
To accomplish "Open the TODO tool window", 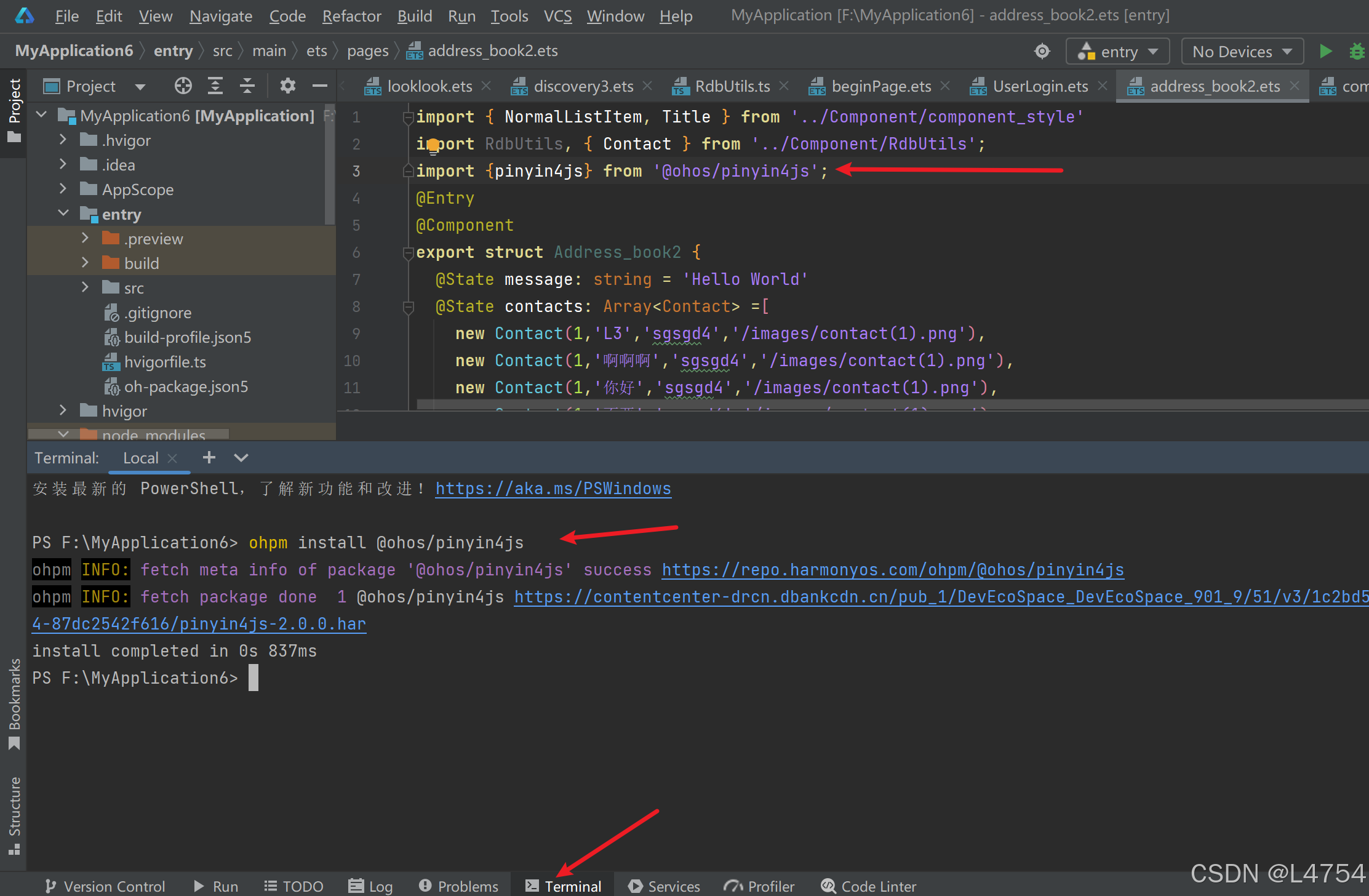I will pos(293,886).
